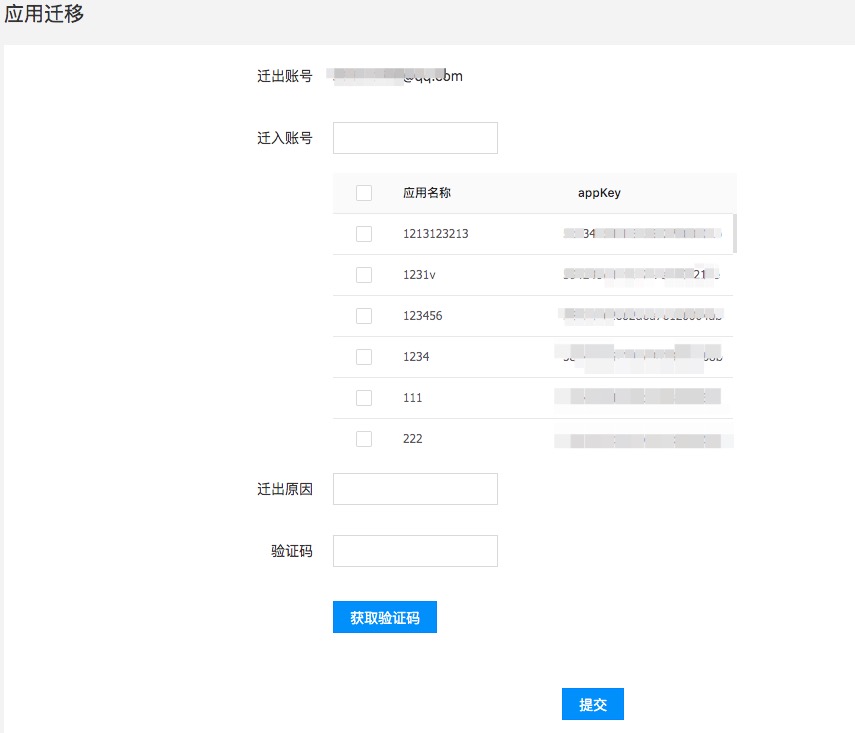This screenshot has width=855, height=733.
Task: Select the 1231v application checkbox
Action: coord(364,274)
